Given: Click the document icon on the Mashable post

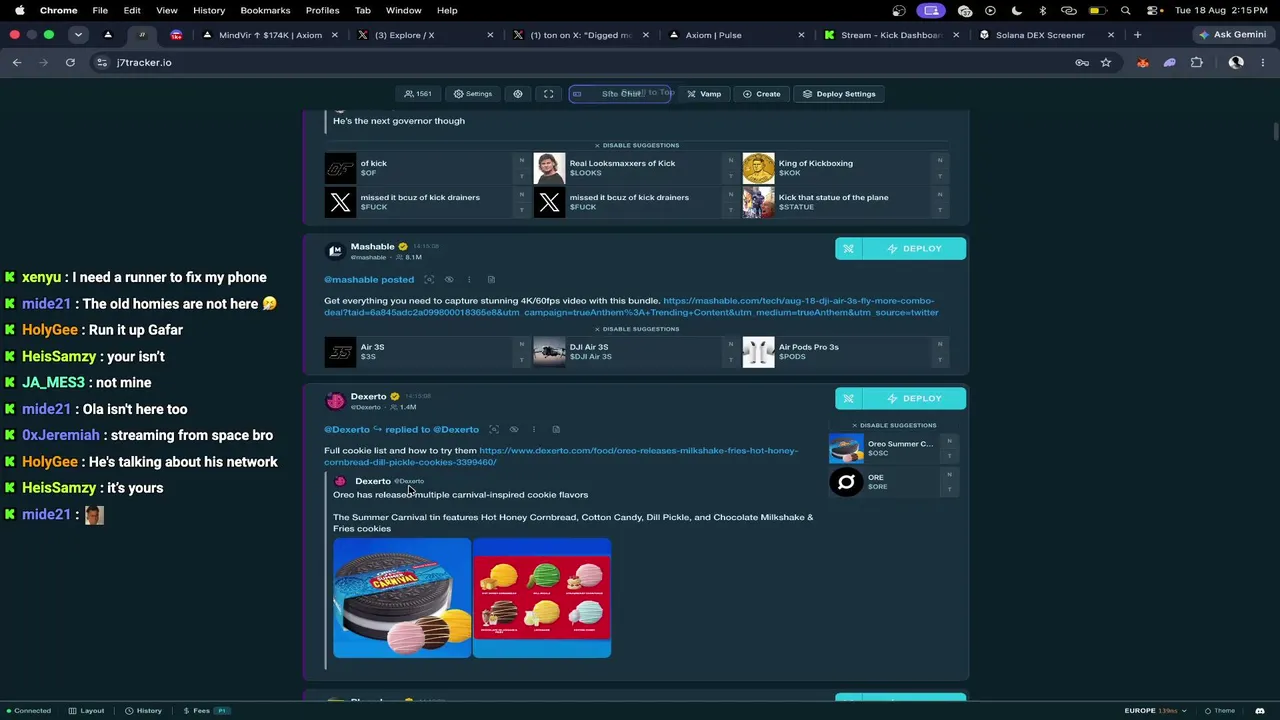Looking at the screenshot, I should (x=491, y=280).
